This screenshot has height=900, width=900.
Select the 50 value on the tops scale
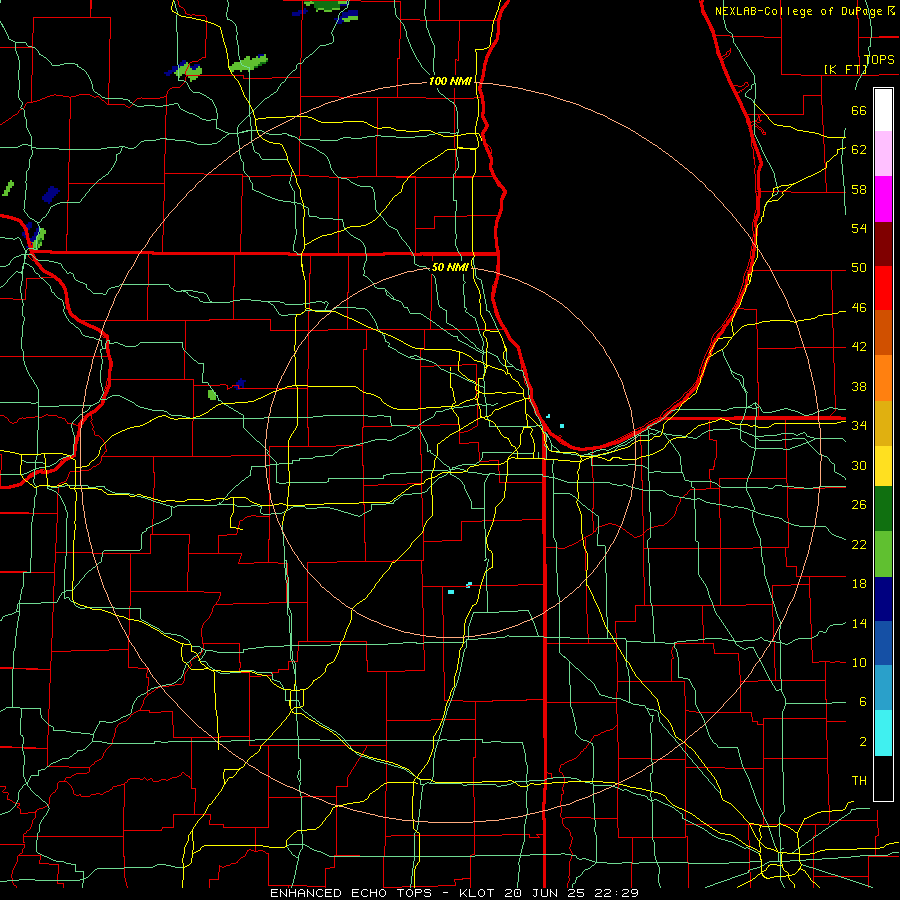coord(859,268)
